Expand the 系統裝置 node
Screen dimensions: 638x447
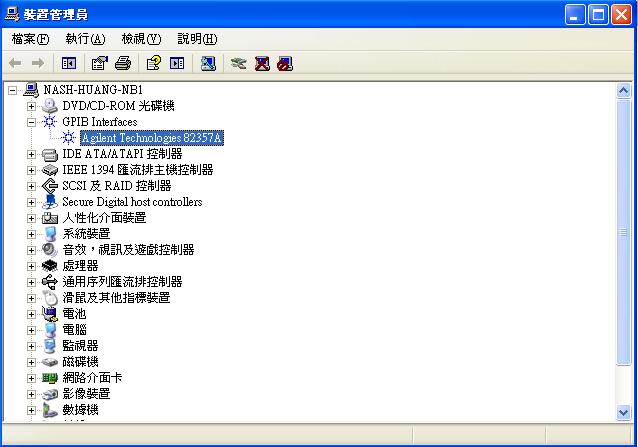pos(31,234)
